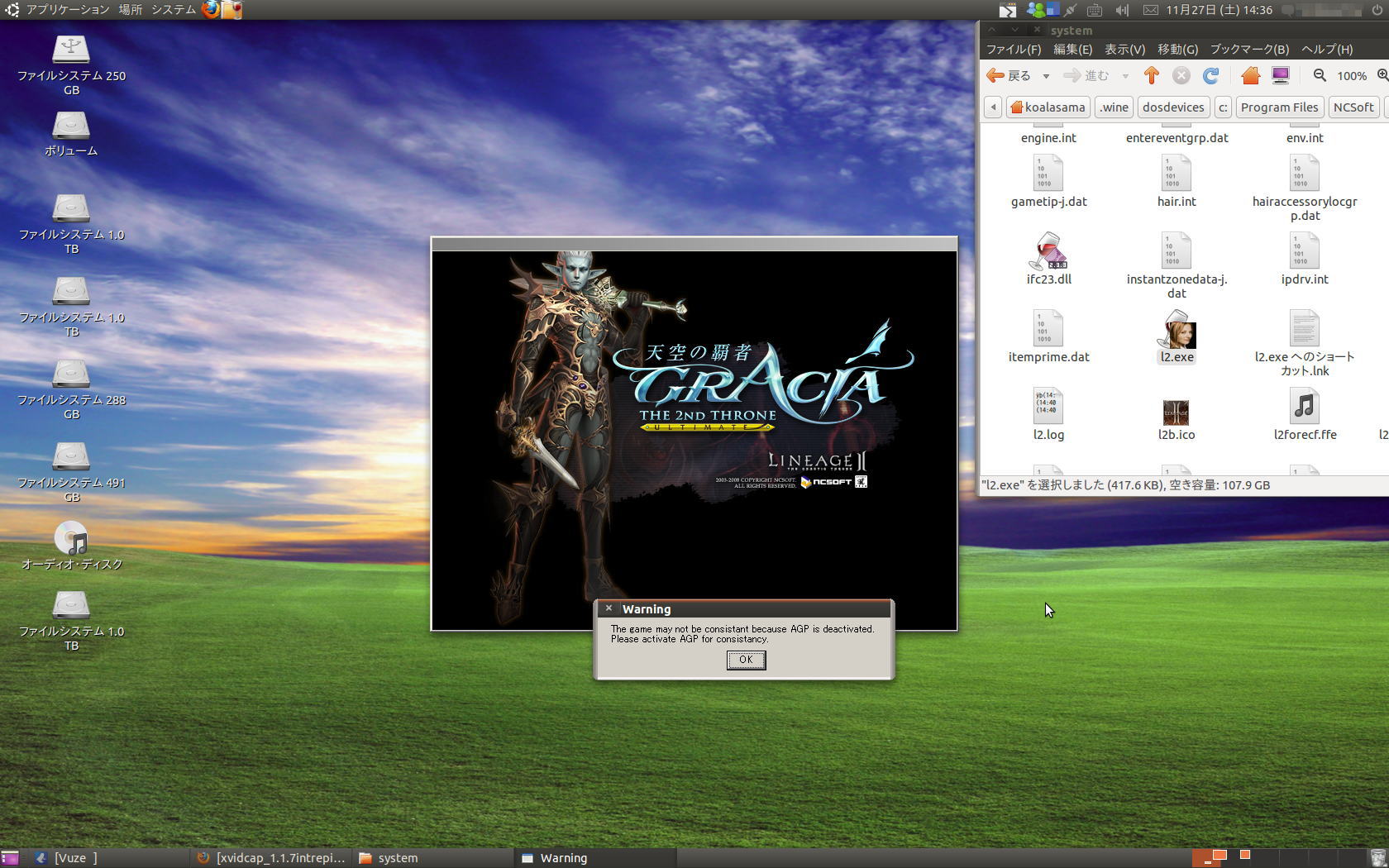Select the l2b.ico file icon

click(1176, 412)
